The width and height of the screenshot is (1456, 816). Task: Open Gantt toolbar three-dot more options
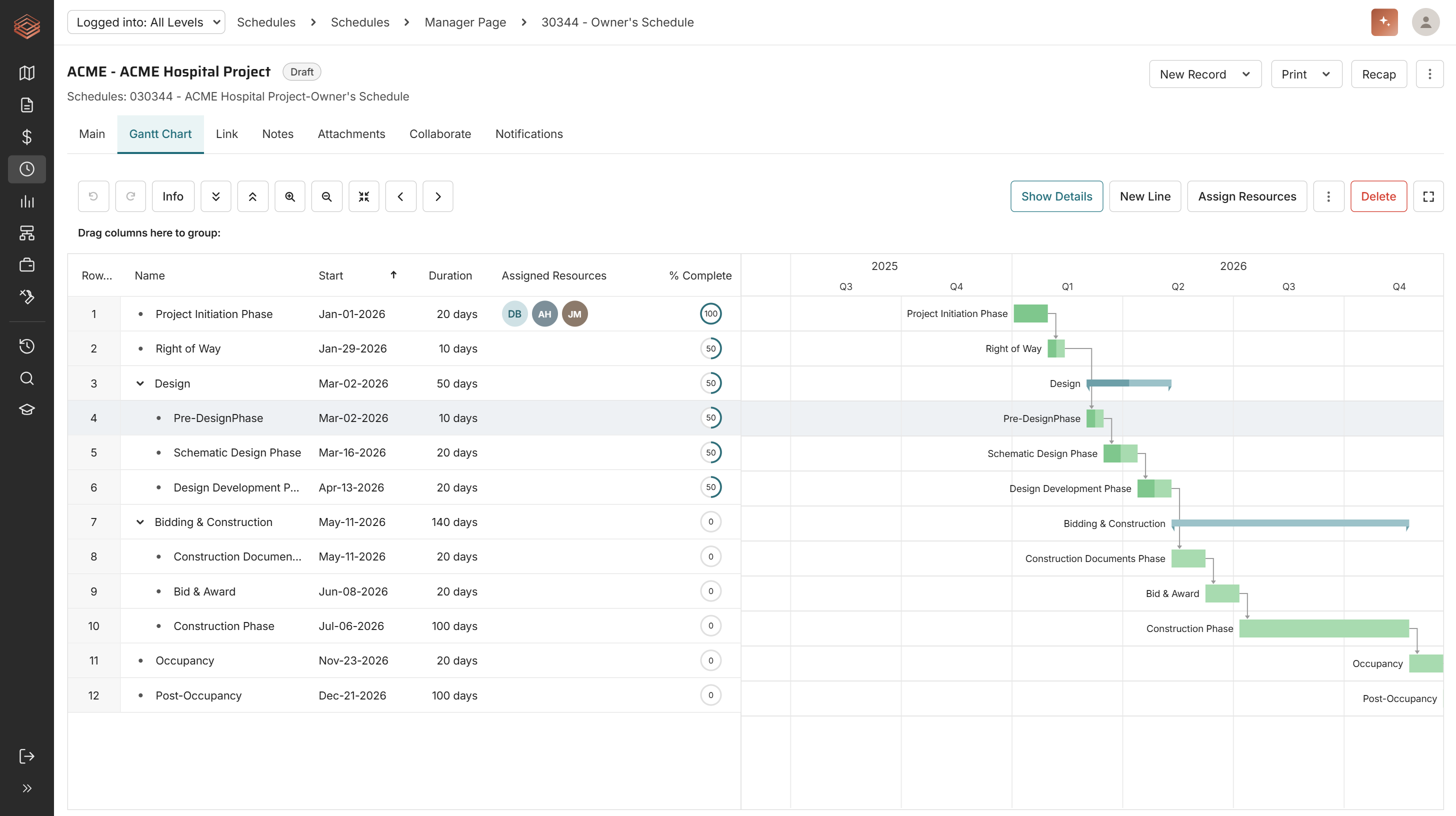1328,196
